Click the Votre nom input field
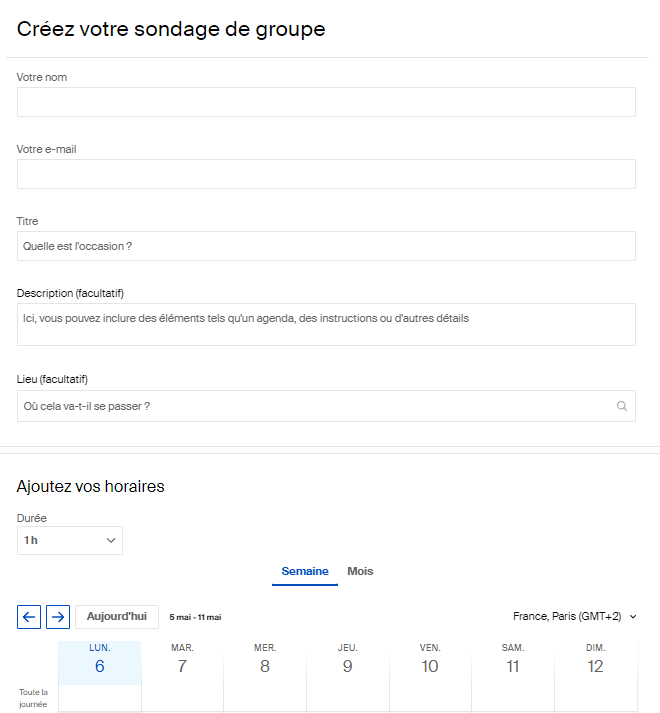This screenshot has height=713, width=660. pos(326,102)
